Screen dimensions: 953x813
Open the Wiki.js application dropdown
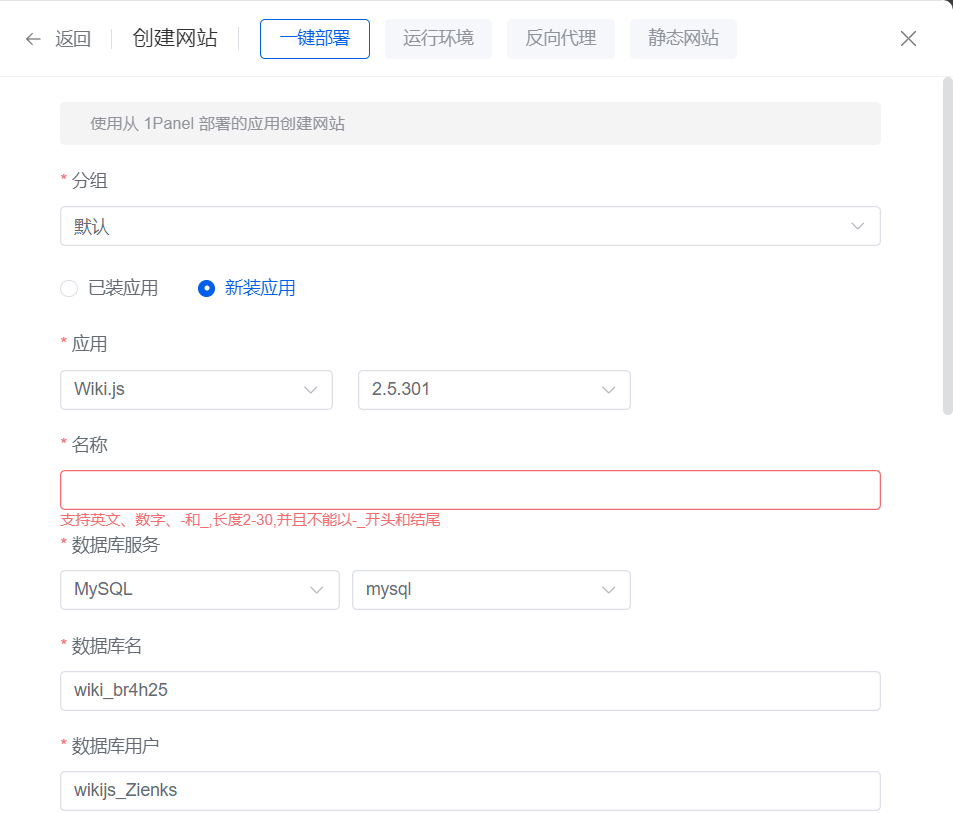(x=196, y=390)
